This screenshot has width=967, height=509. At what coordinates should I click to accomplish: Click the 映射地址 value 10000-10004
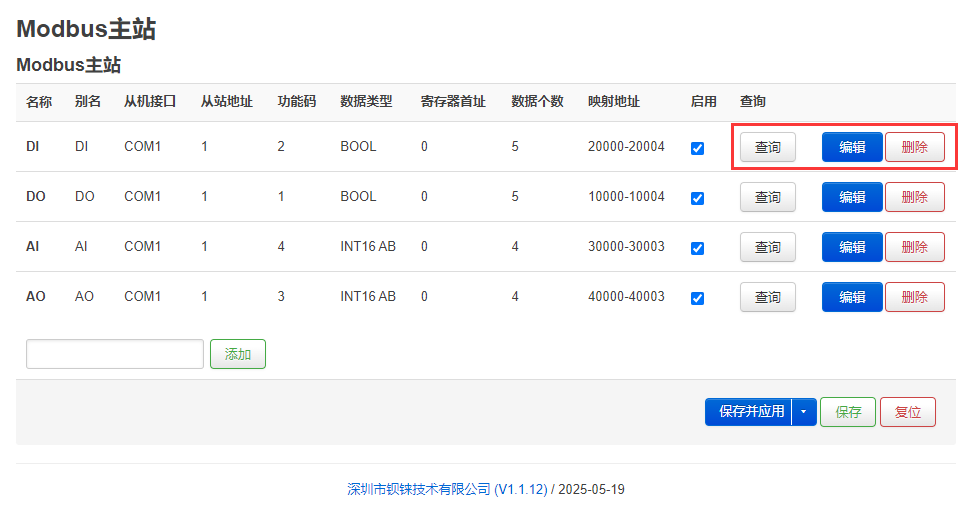(626, 196)
